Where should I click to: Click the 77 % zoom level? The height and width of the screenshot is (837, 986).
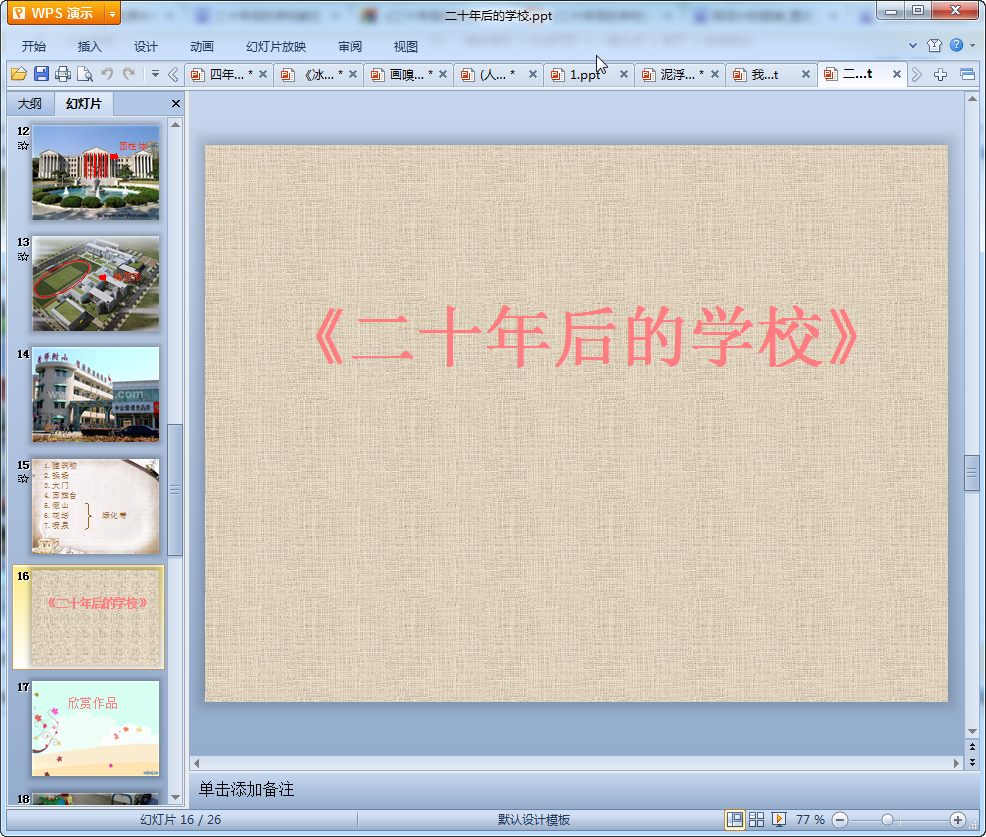pos(810,819)
